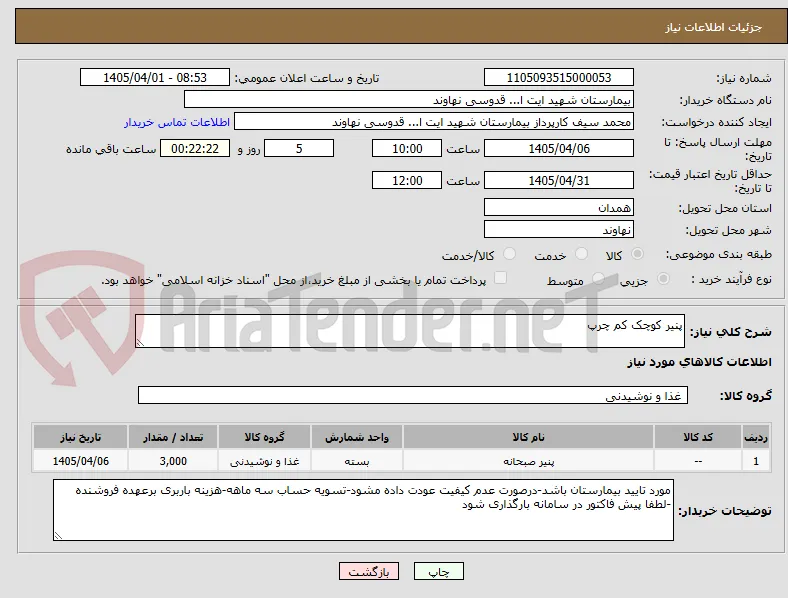Click the پنیر صبحانه table cell

coord(528,461)
